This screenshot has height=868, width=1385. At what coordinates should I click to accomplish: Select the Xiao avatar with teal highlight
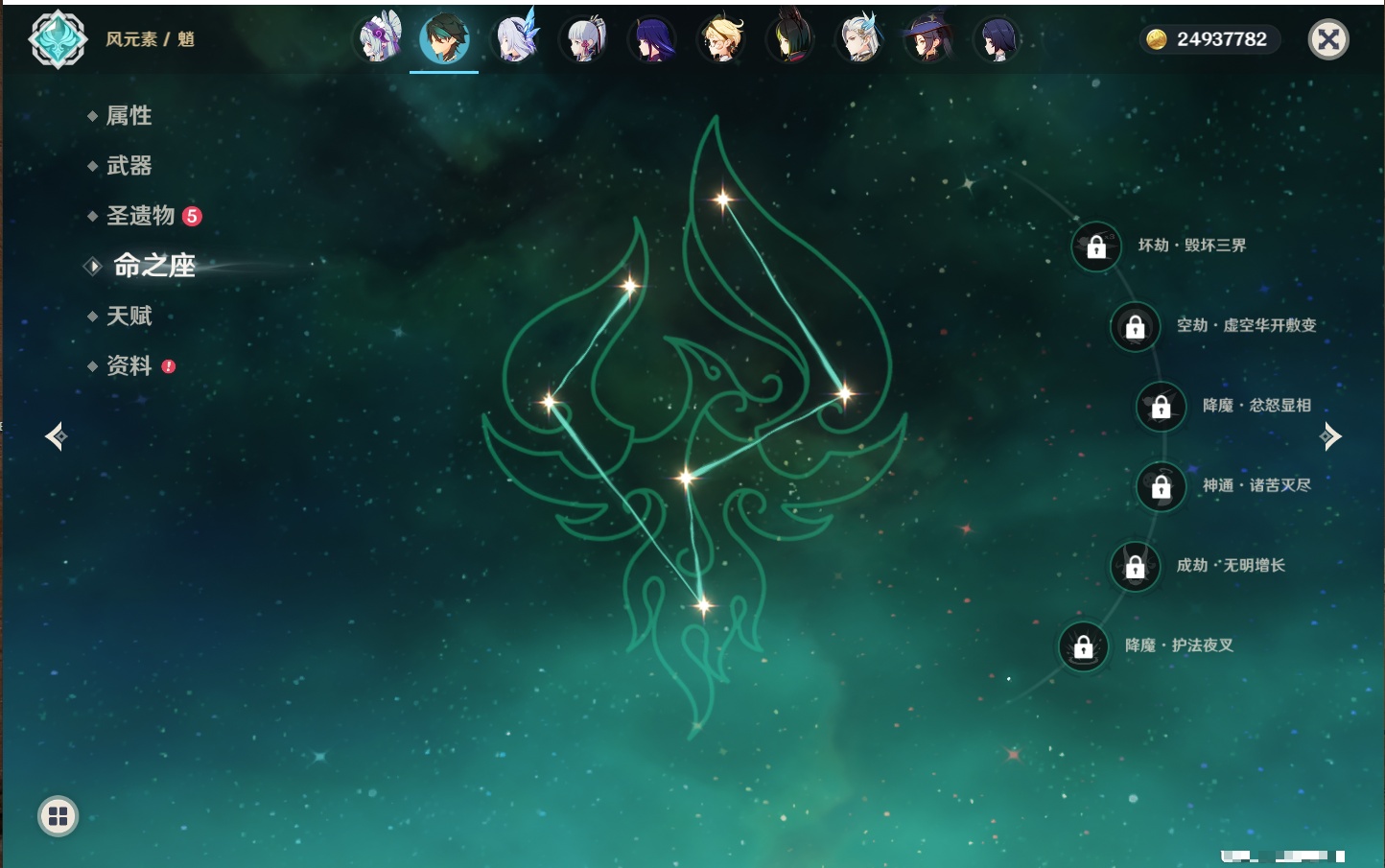pyautogui.click(x=444, y=40)
